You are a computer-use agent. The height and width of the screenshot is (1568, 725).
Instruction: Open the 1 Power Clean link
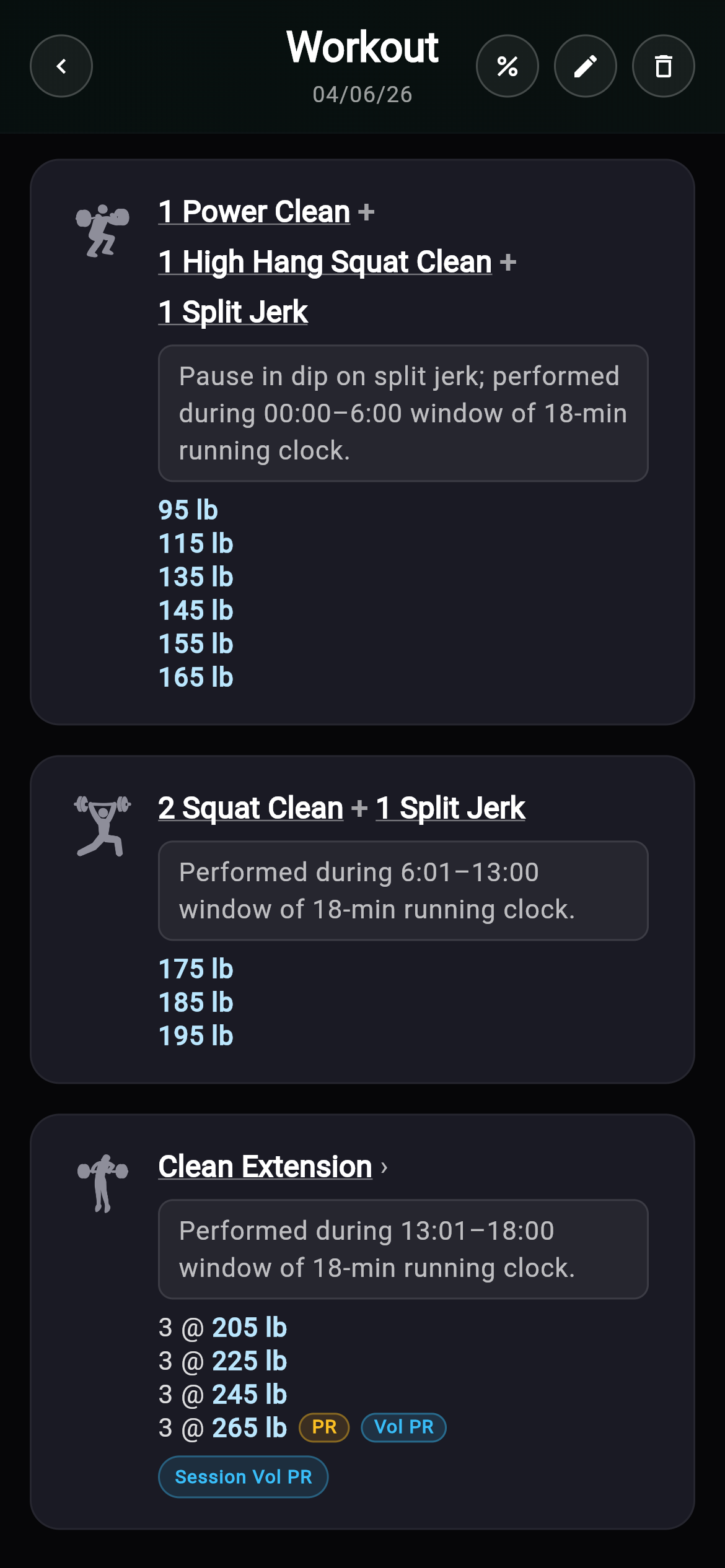[254, 212]
